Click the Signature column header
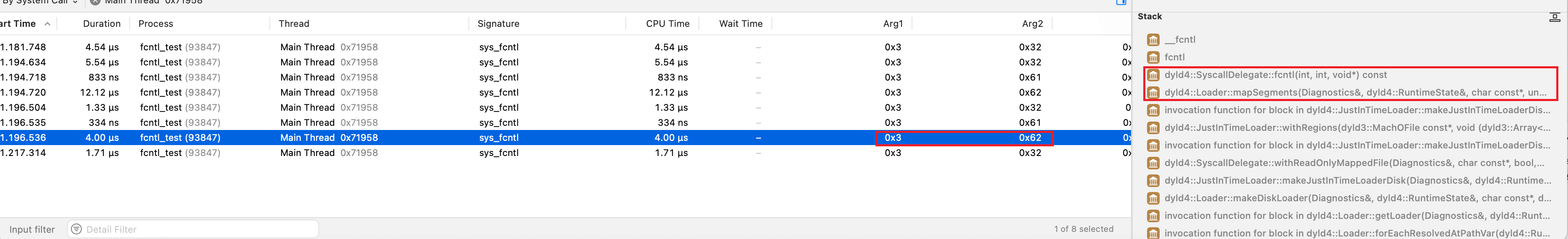The image size is (1568, 239). [498, 24]
